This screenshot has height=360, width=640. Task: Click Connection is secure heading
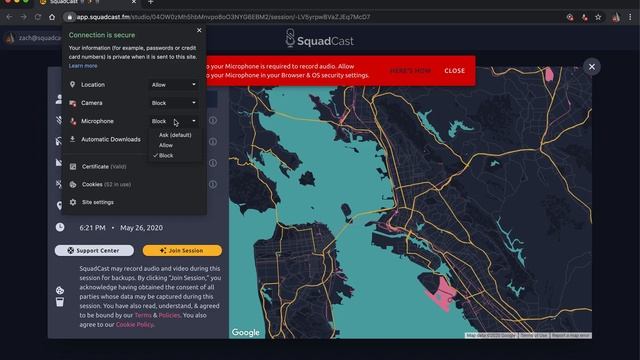tap(102, 35)
